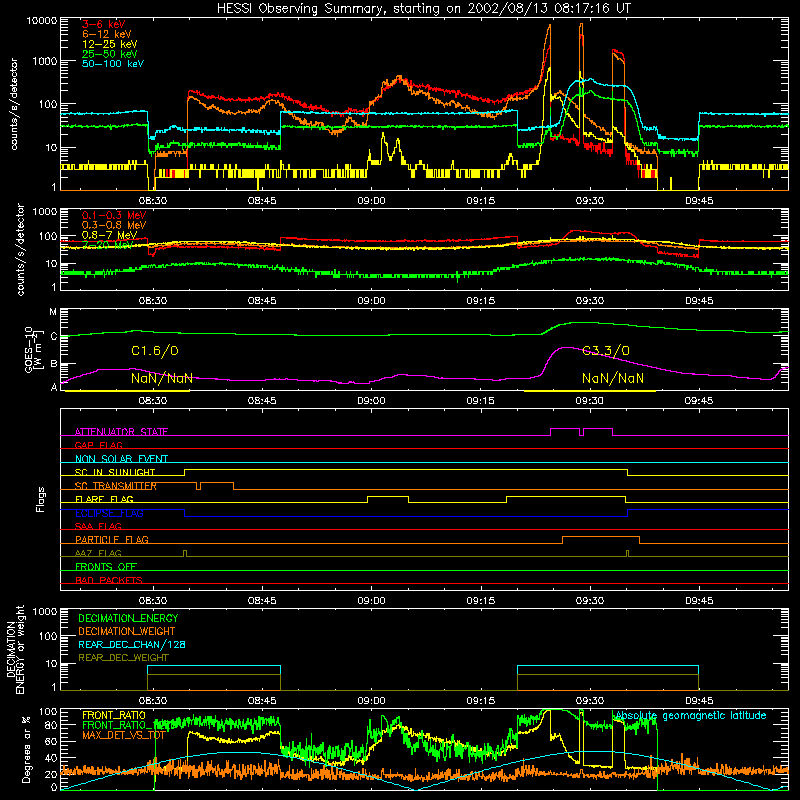Click the 09:00 tick under the top panel
The height and width of the screenshot is (800, 800).
click(371, 201)
